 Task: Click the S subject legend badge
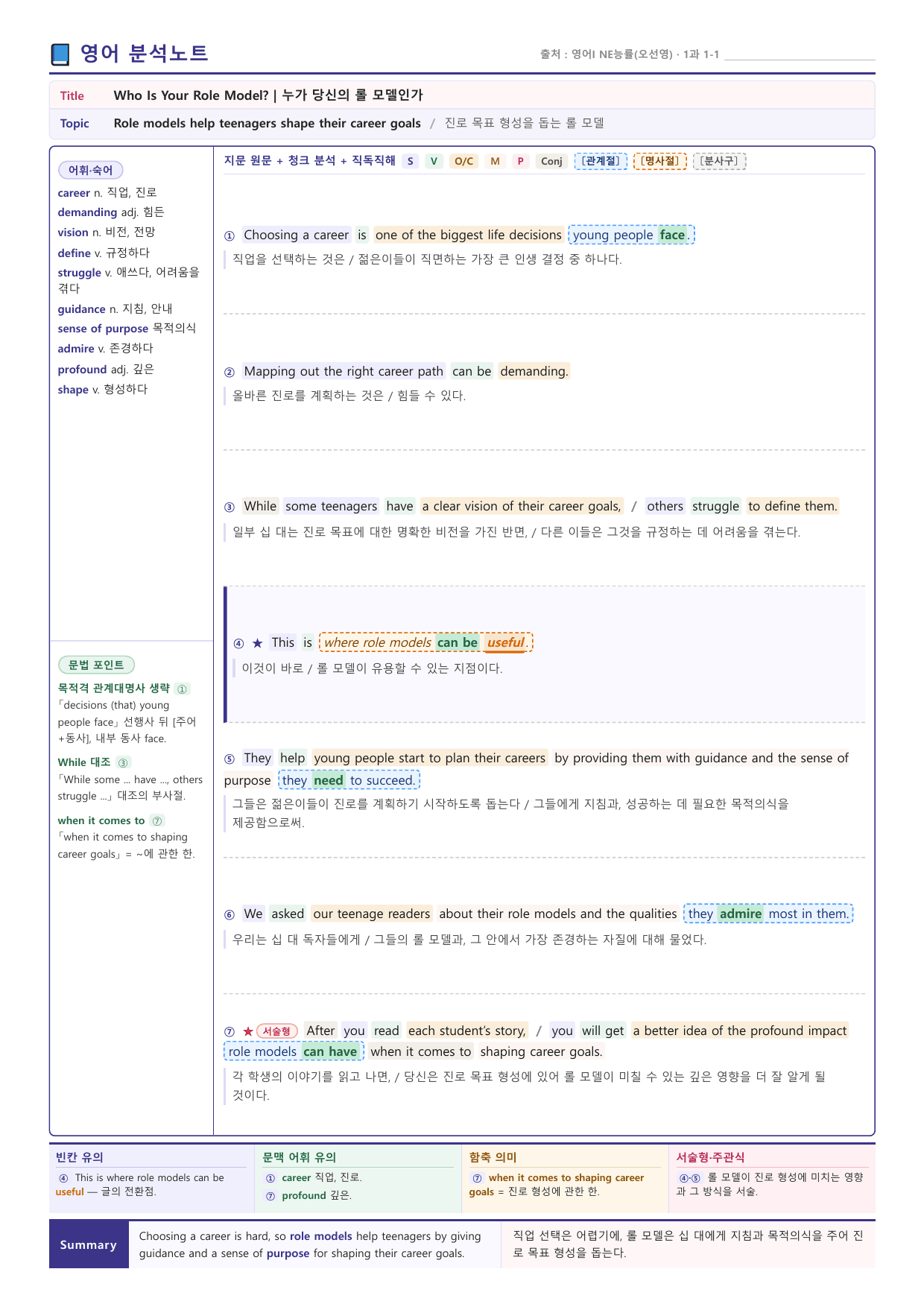click(410, 161)
